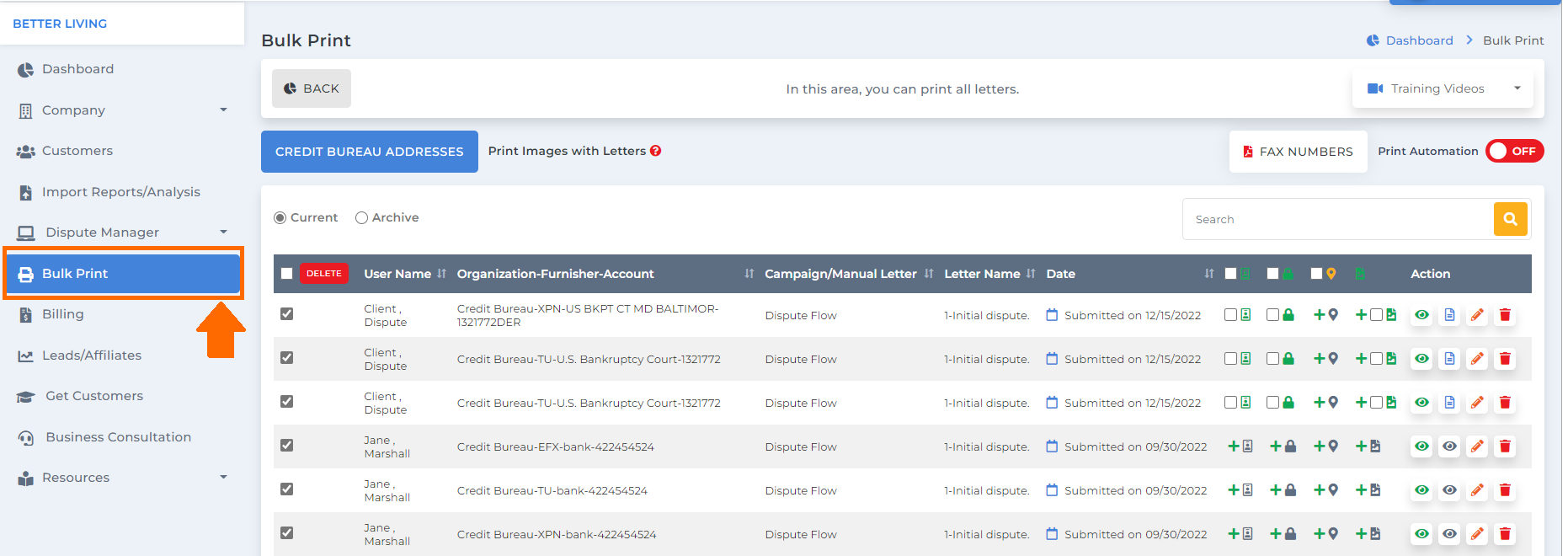The width and height of the screenshot is (1568, 556).
Task: Click the pencil icon in the Credit Bureau-XPN-bank row
Action: pos(1477,534)
